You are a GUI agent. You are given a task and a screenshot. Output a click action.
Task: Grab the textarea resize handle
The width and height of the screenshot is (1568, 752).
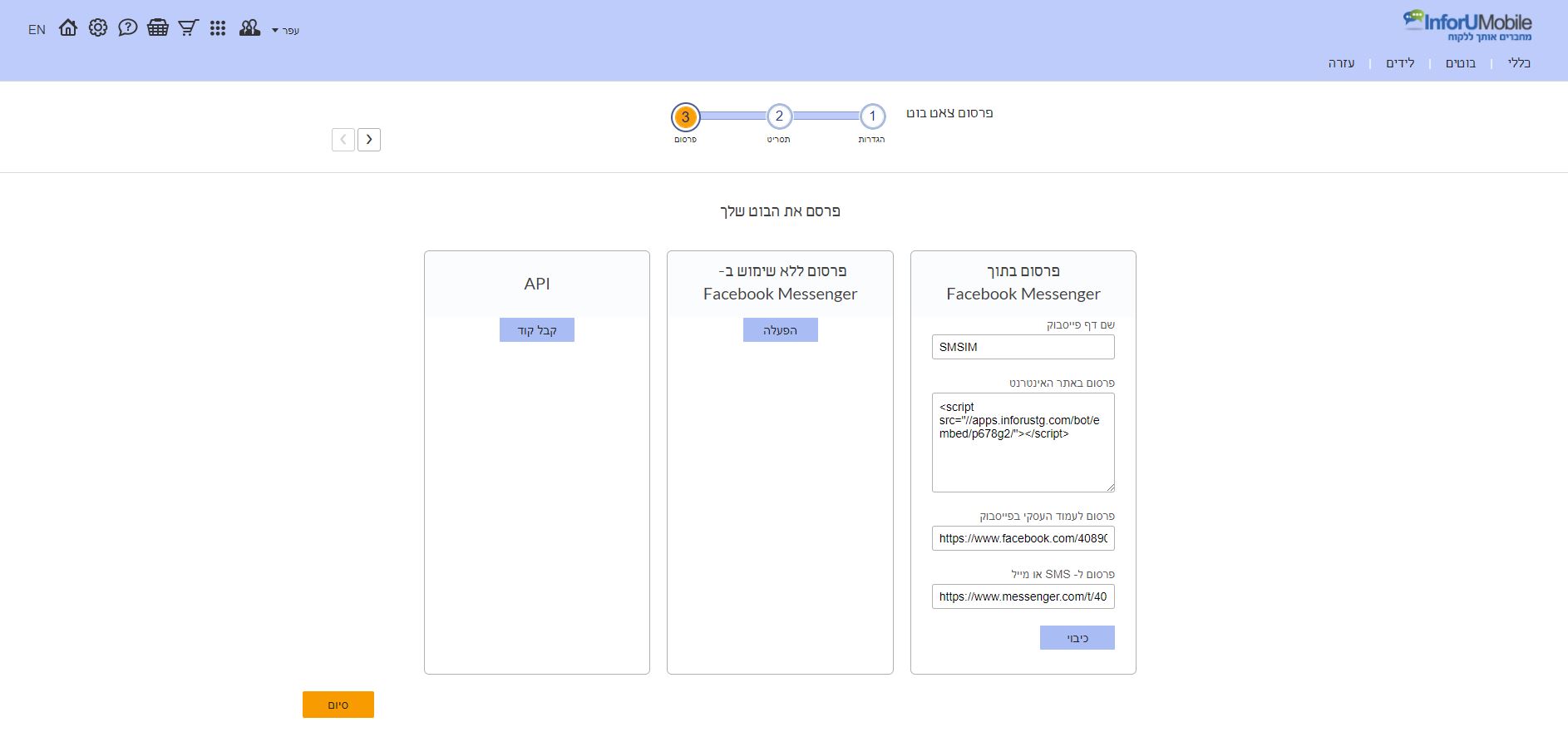1109,487
